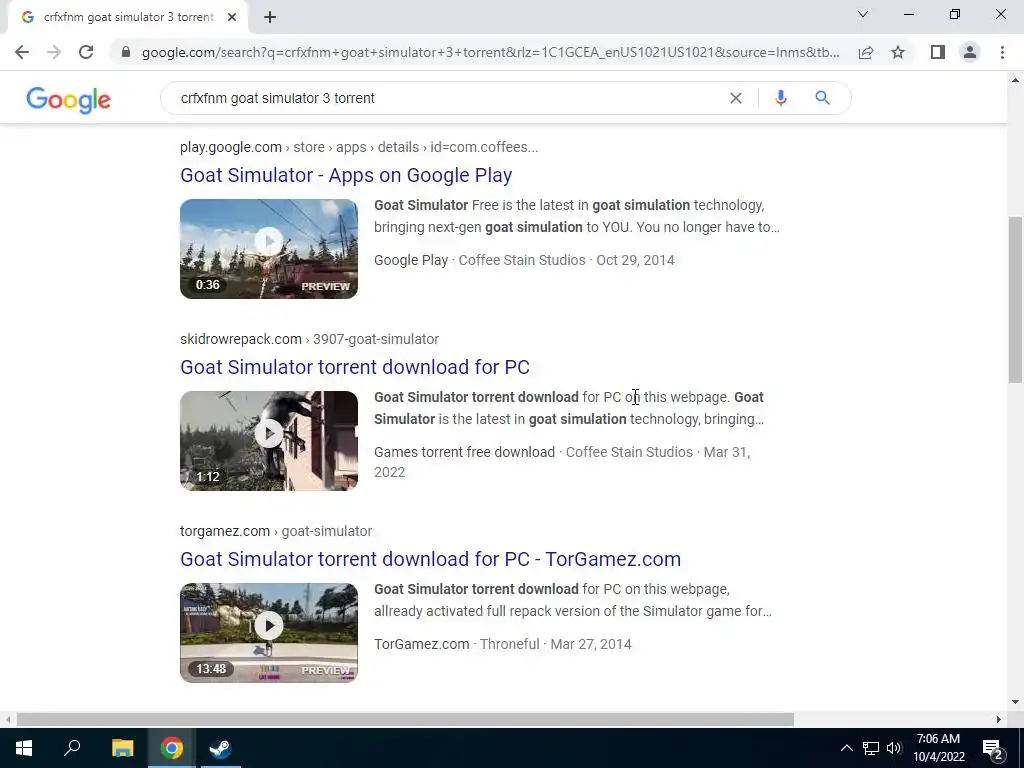Open the browser side panel

tap(938, 52)
